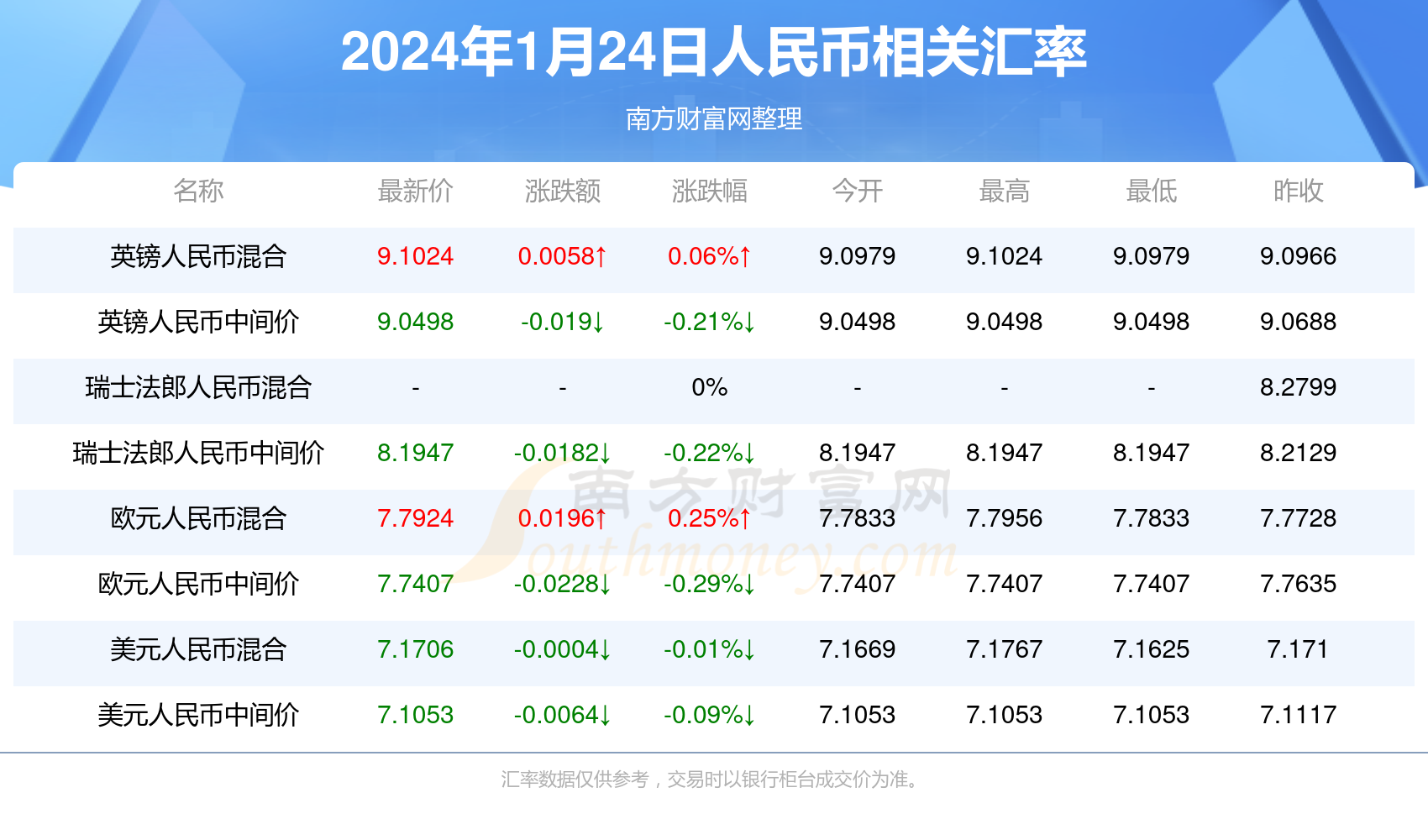
Task: Click the latest price 9.1024 in red
Action: pos(415,256)
